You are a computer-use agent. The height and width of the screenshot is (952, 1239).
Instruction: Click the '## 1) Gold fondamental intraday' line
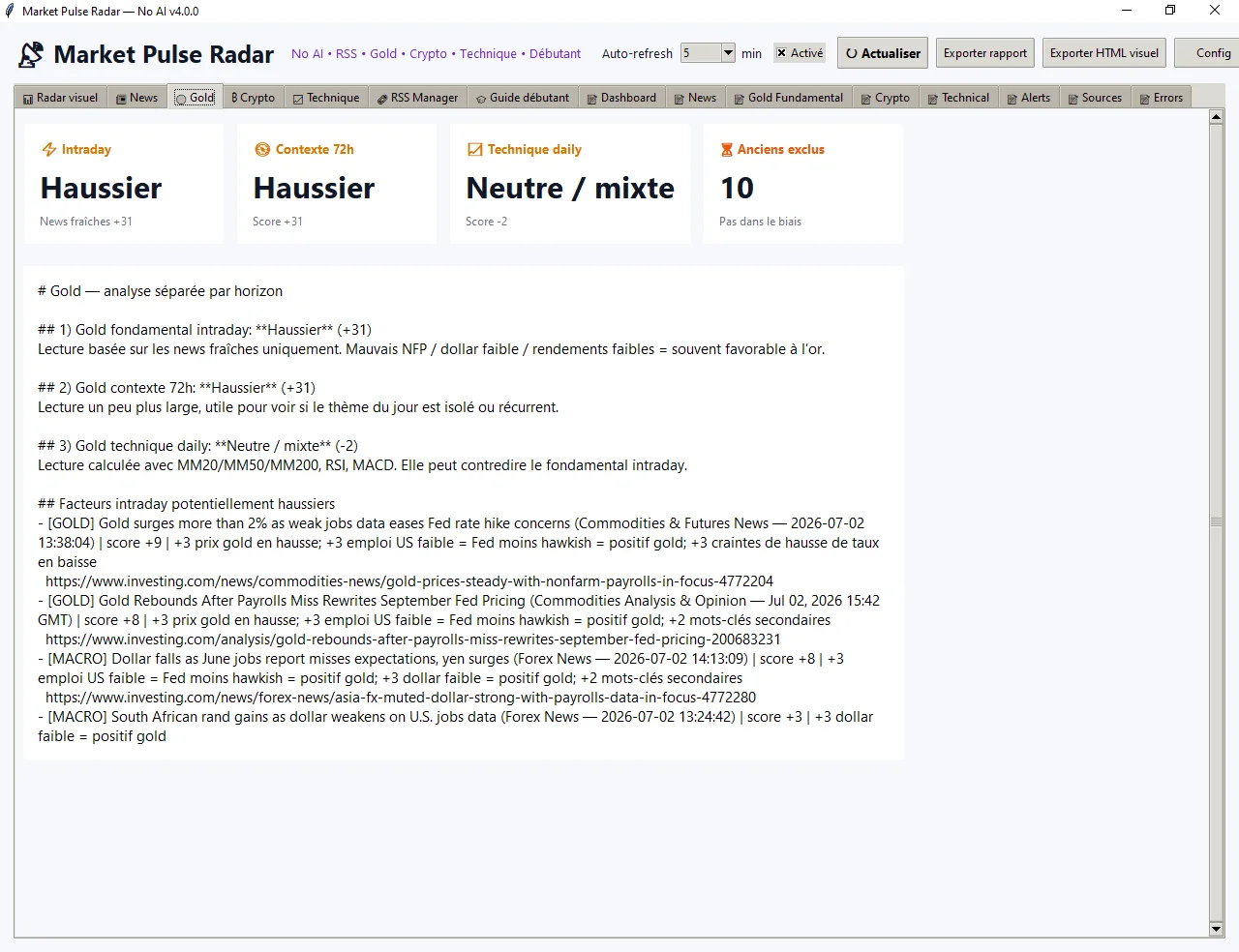pos(204,330)
